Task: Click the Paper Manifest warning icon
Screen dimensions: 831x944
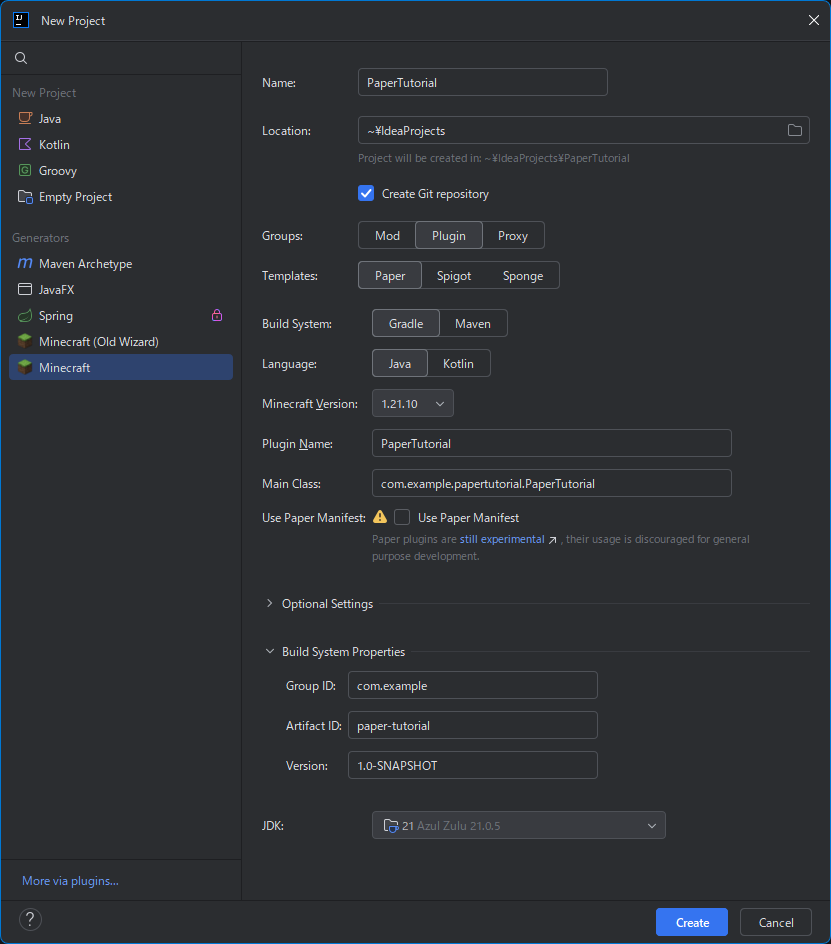Action: pos(380,517)
